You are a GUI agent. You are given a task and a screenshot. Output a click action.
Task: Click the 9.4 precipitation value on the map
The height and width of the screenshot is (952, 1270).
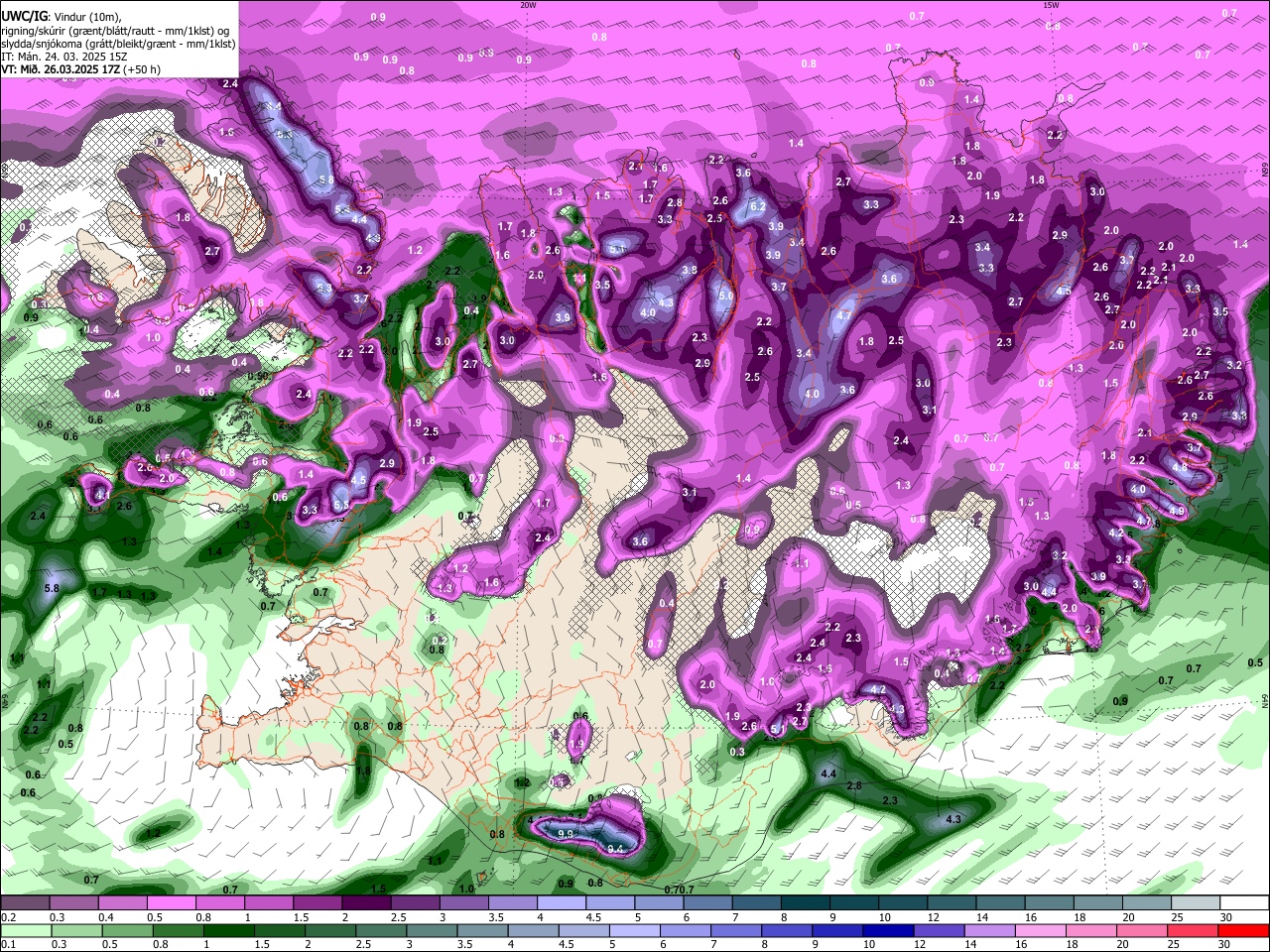tap(615, 848)
